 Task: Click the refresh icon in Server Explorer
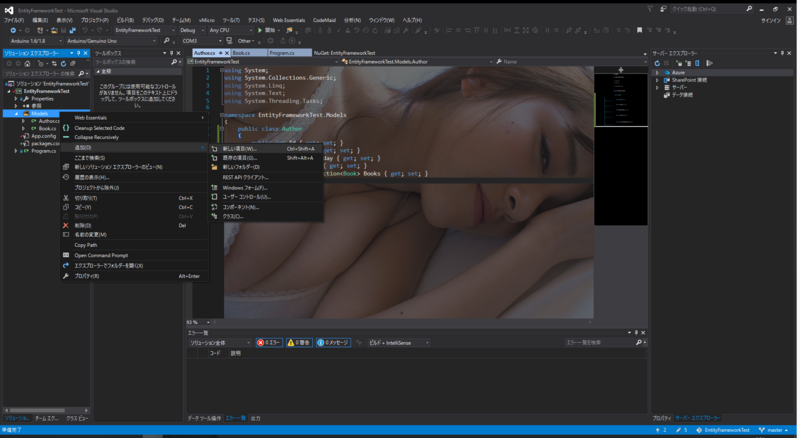(x=658, y=63)
